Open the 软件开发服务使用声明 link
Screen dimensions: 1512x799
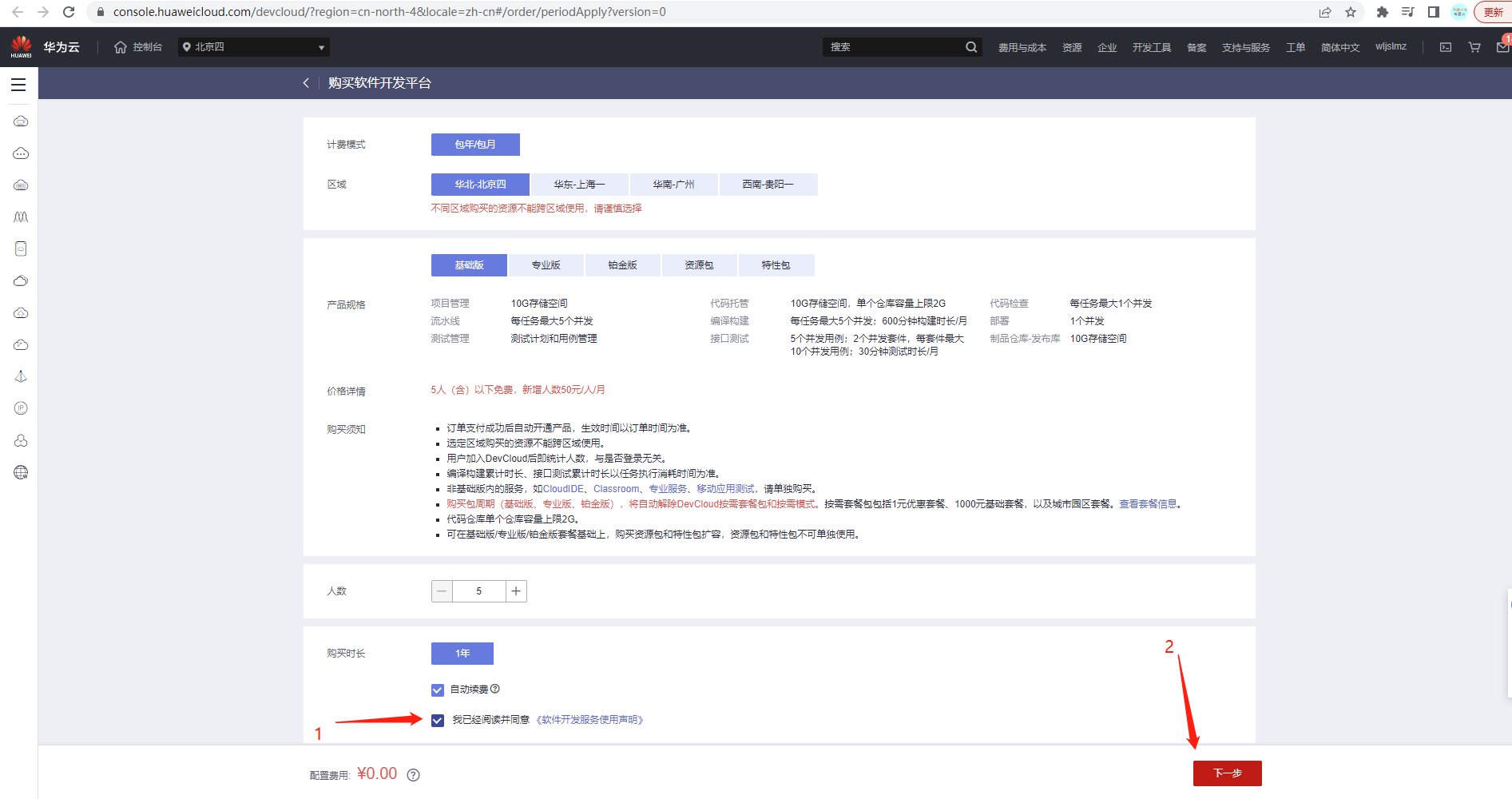tap(590, 720)
